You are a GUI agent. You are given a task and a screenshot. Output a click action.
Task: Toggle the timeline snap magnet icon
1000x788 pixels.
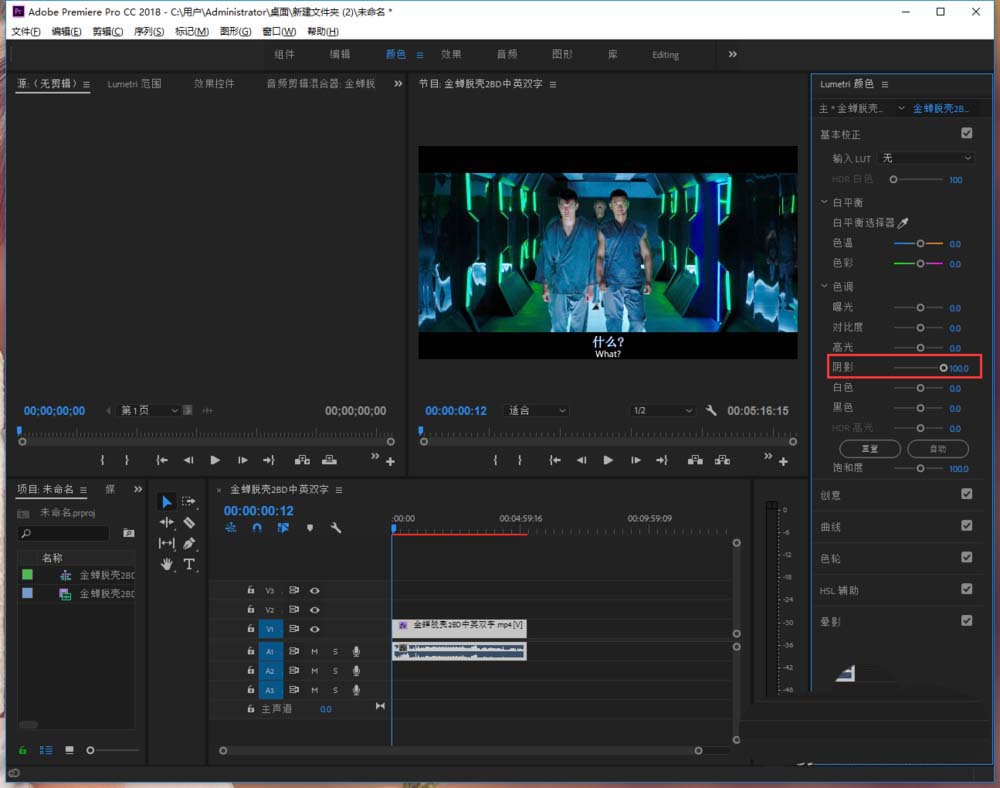pos(257,527)
